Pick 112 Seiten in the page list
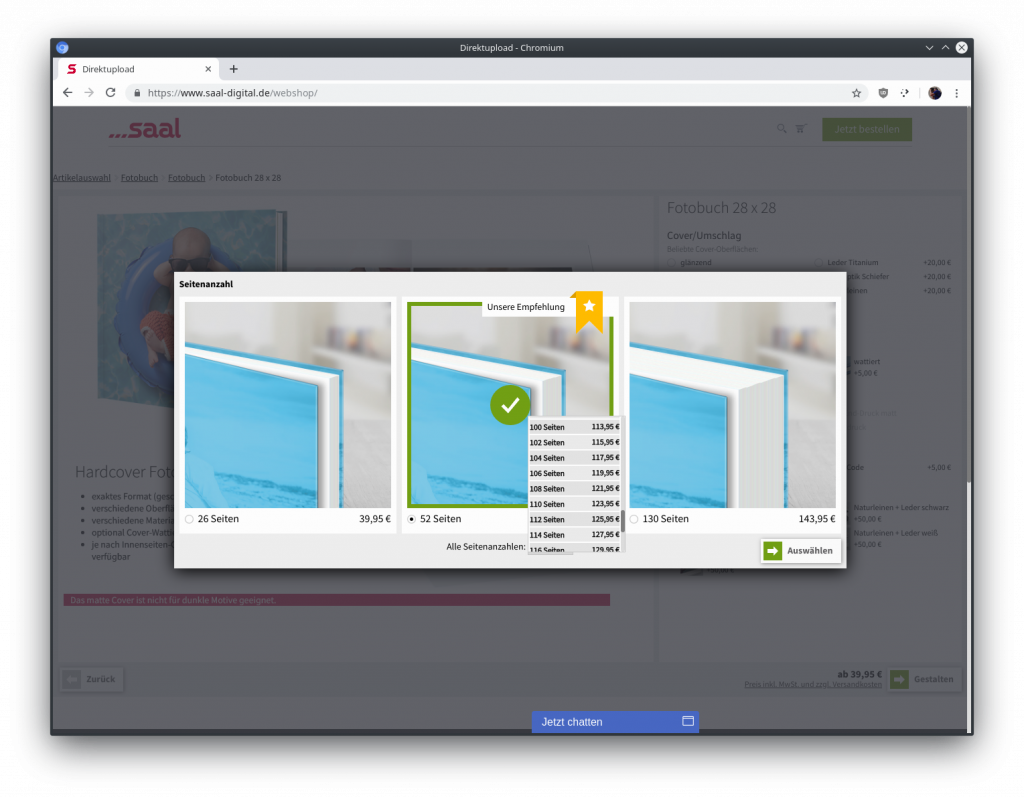Screen dimensions: 1024x798 pyautogui.click(x=573, y=519)
